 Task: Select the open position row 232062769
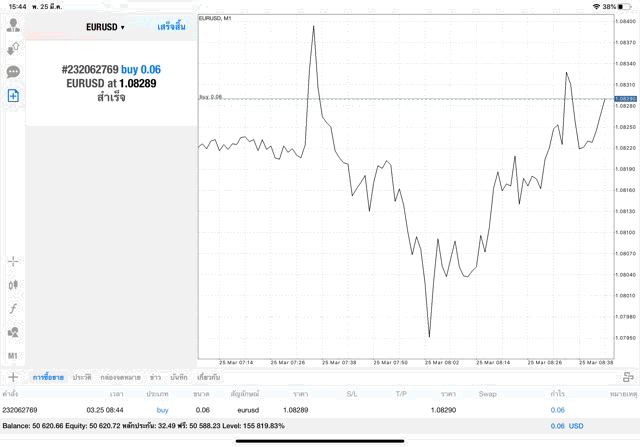pos(300,410)
